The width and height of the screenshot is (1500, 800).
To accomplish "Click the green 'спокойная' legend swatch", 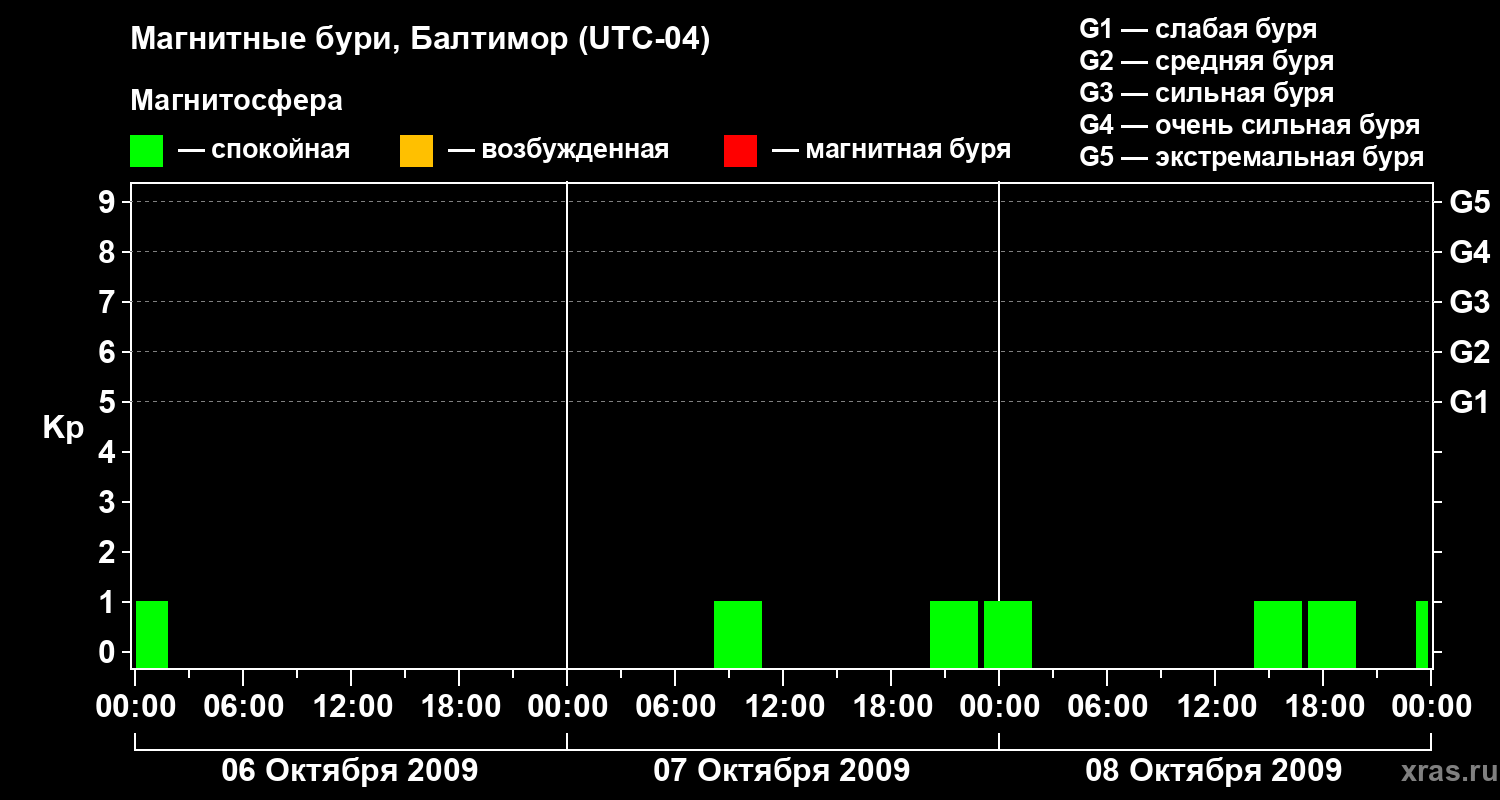I will (x=147, y=151).
